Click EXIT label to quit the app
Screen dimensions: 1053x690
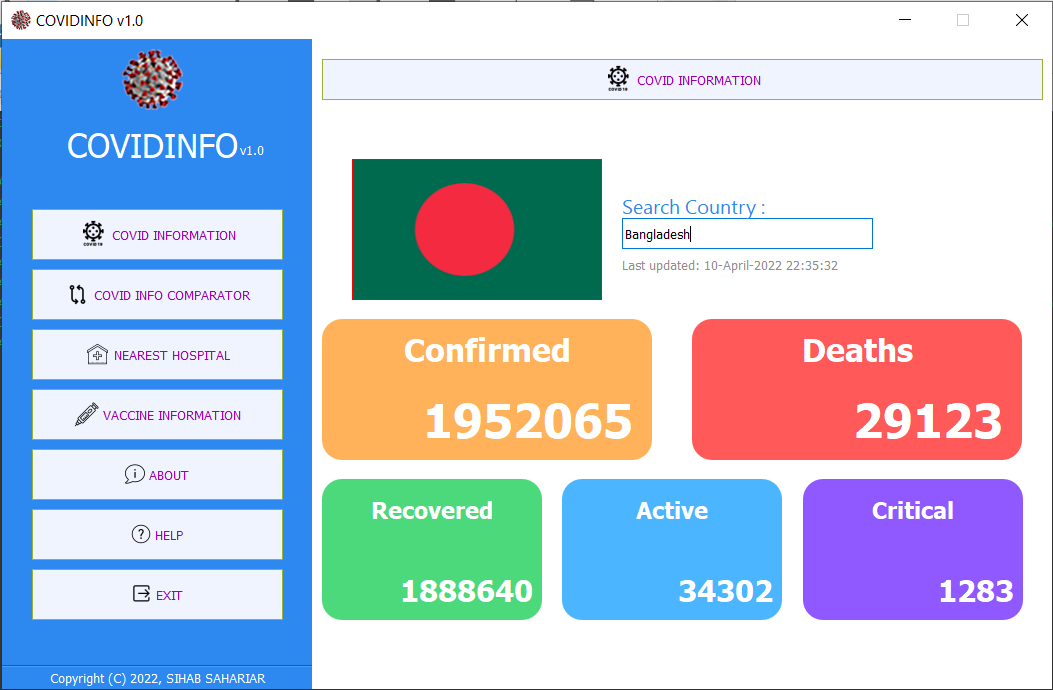pos(169,595)
